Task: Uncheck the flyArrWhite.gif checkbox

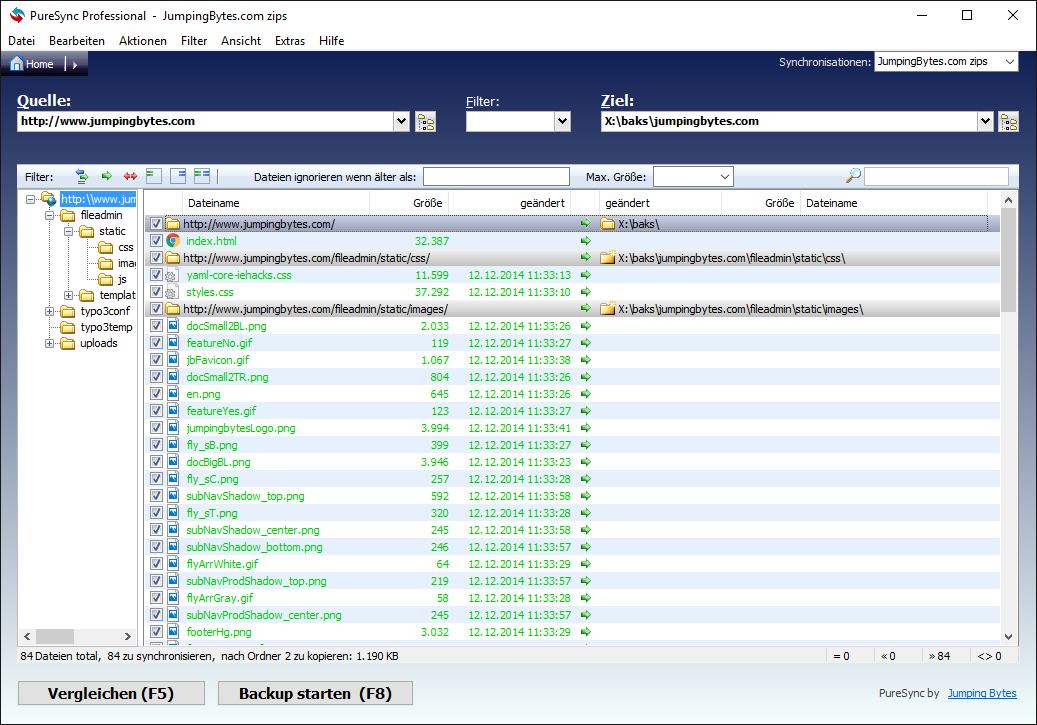Action: (156, 564)
